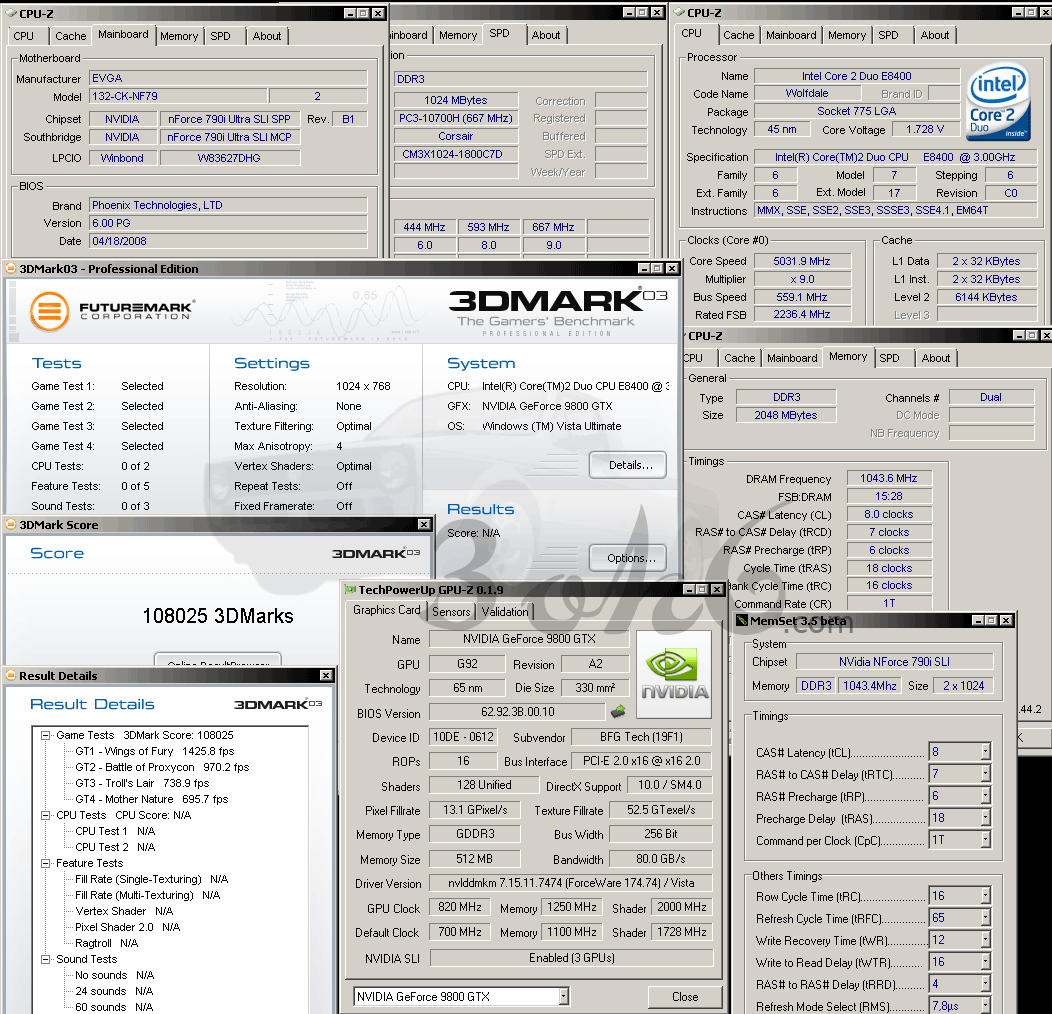
Task: Click the Options... button in 3DMark03
Action: pos(628,558)
